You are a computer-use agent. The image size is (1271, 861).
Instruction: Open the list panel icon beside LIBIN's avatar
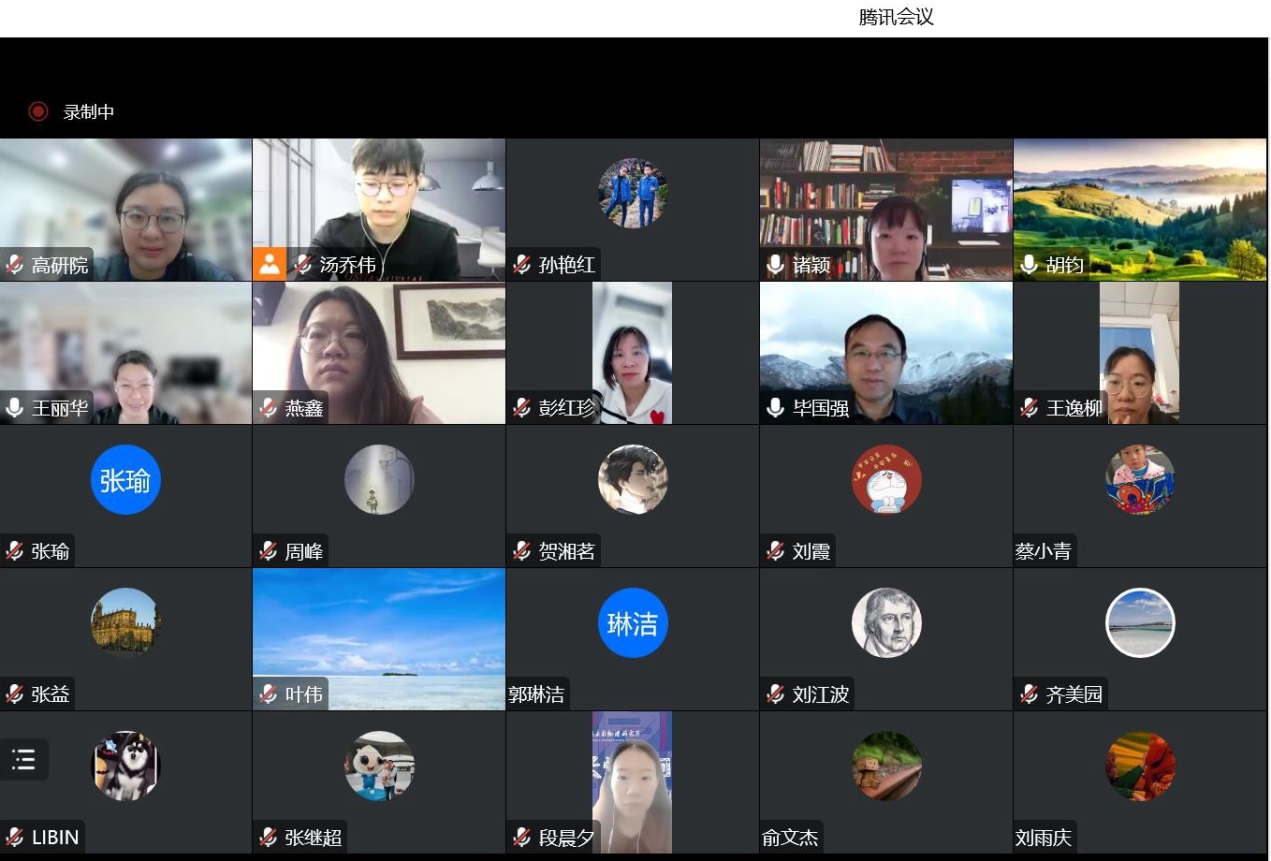pyautogui.click(x=23, y=759)
